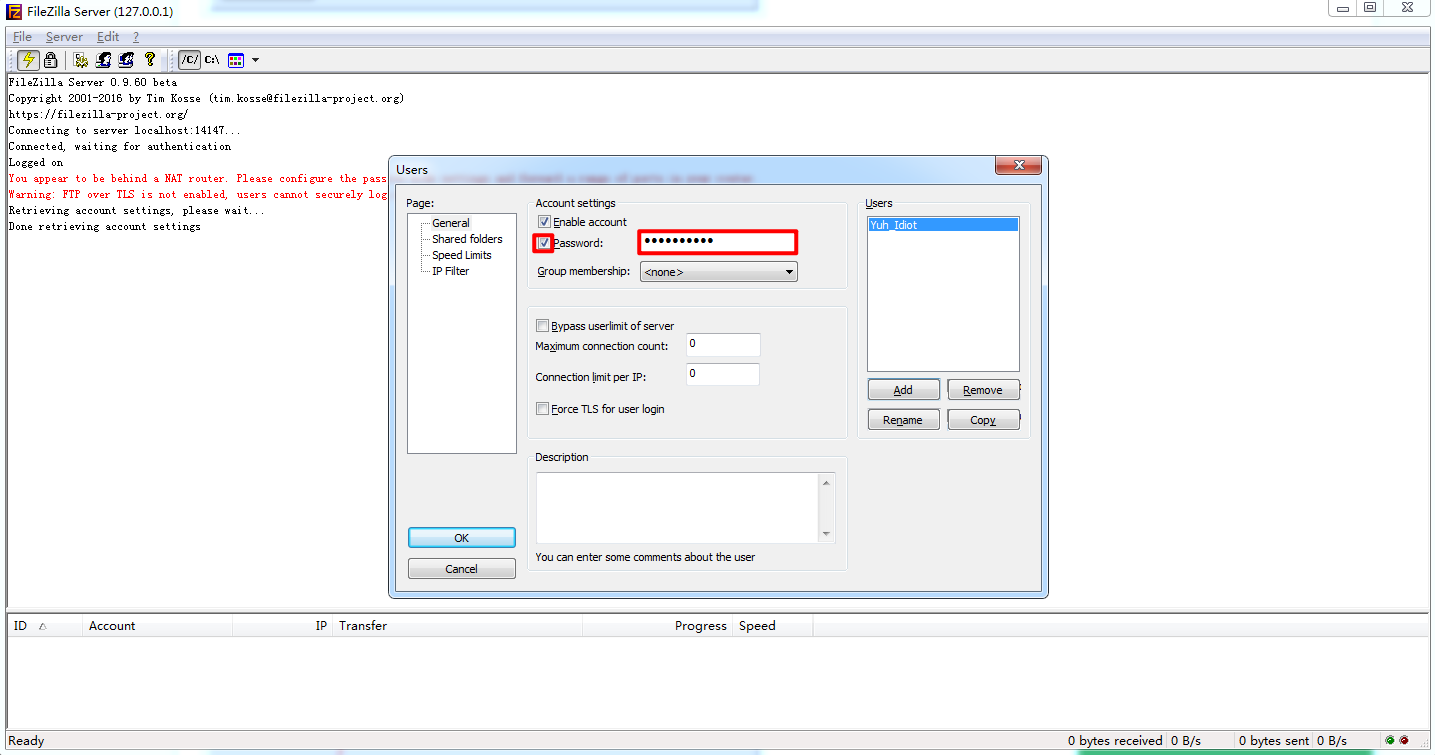Click the '0 bytes sent' status entry
This screenshot has width=1435, height=755.
click(1274, 741)
